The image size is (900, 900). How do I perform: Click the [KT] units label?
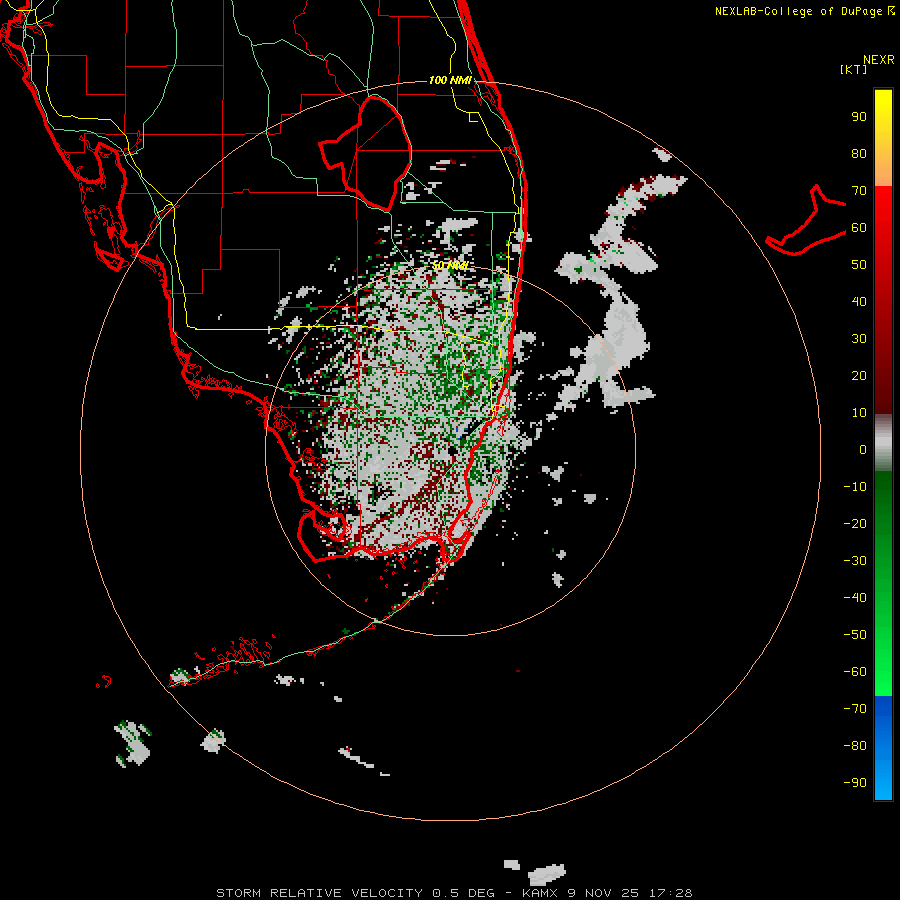[853, 69]
